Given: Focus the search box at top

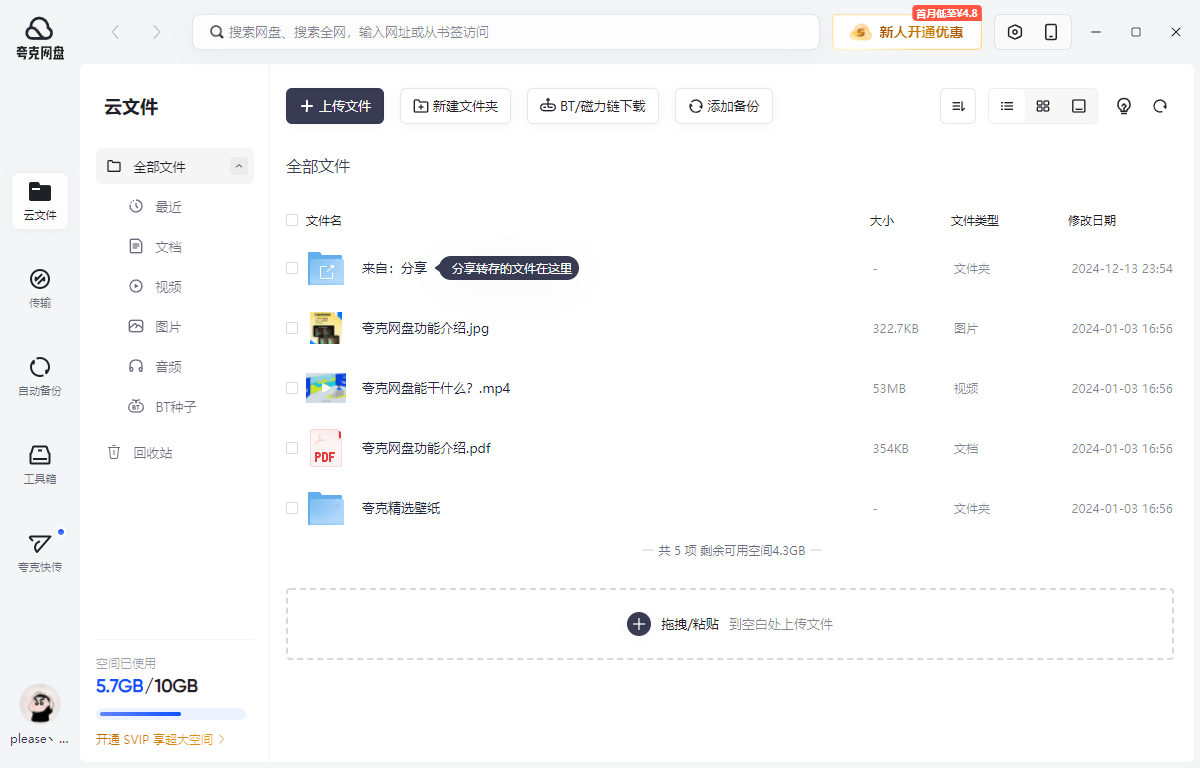Looking at the screenshot, I should point(506,32).
